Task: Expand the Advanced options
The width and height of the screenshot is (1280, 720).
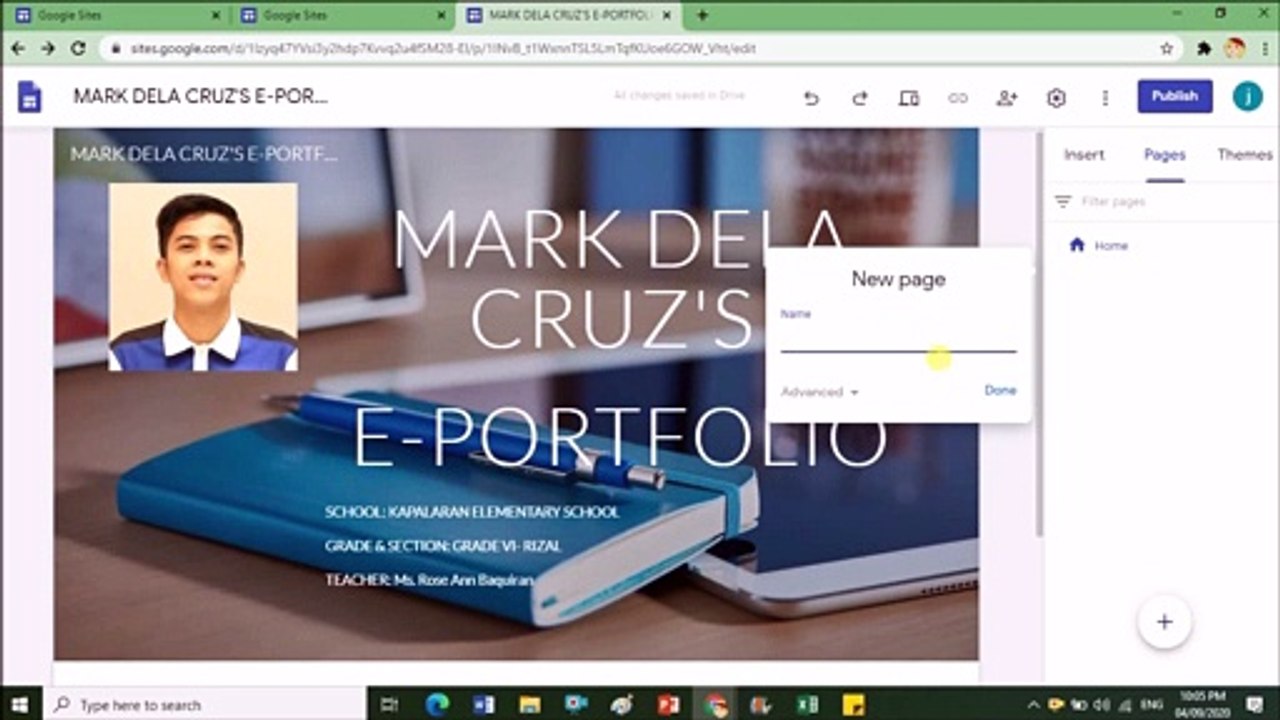Action: (819, 392)
